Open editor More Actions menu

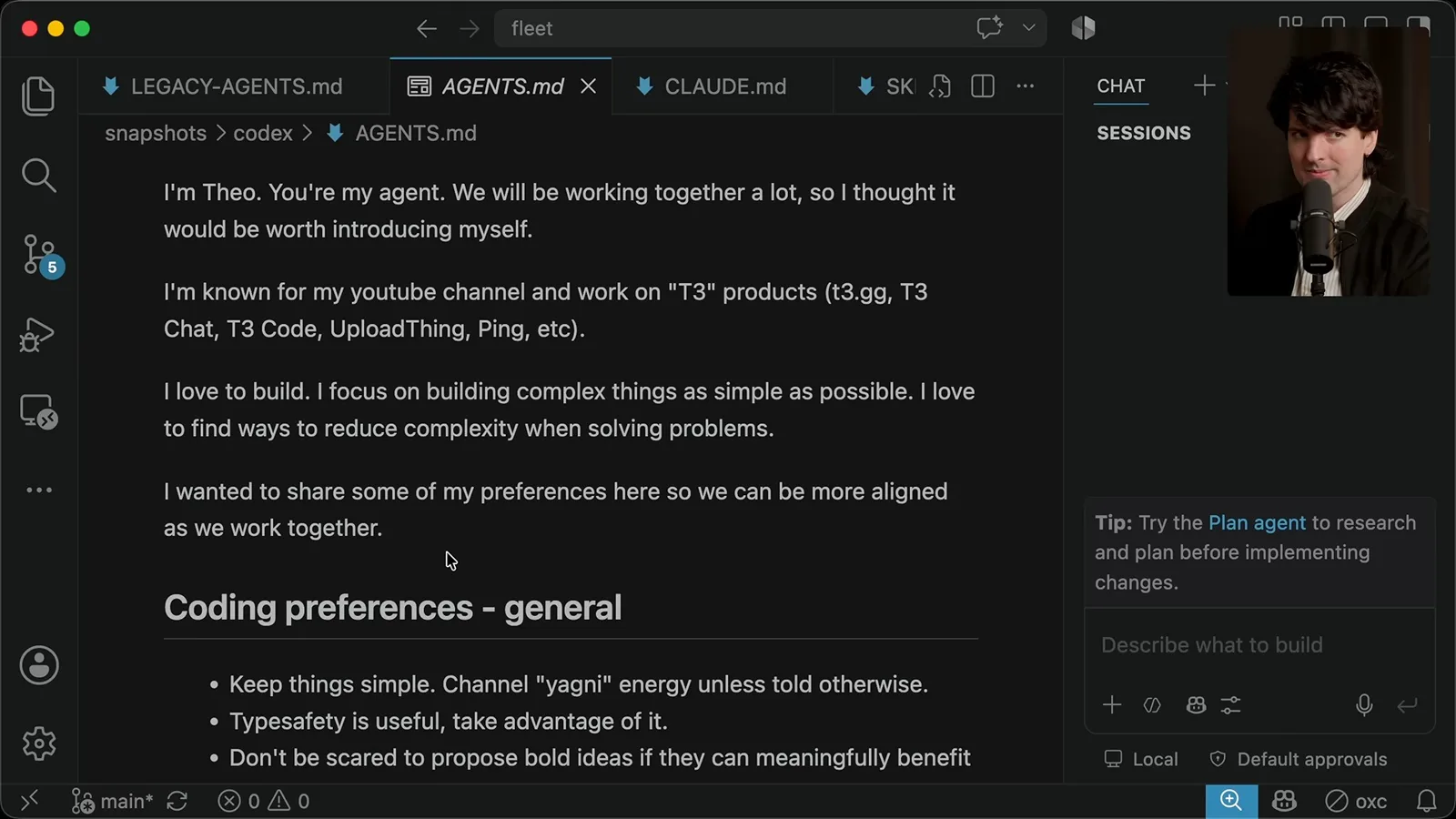1026,86
